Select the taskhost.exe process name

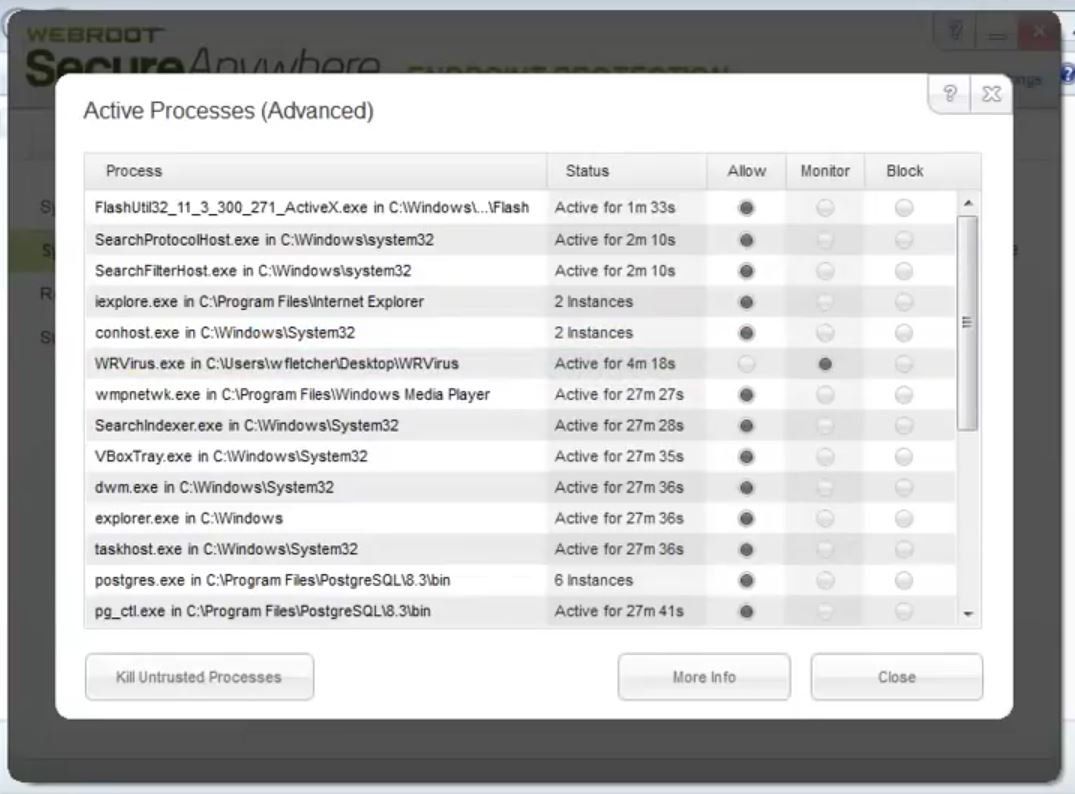pyautogui.click(x=226, y=549)
